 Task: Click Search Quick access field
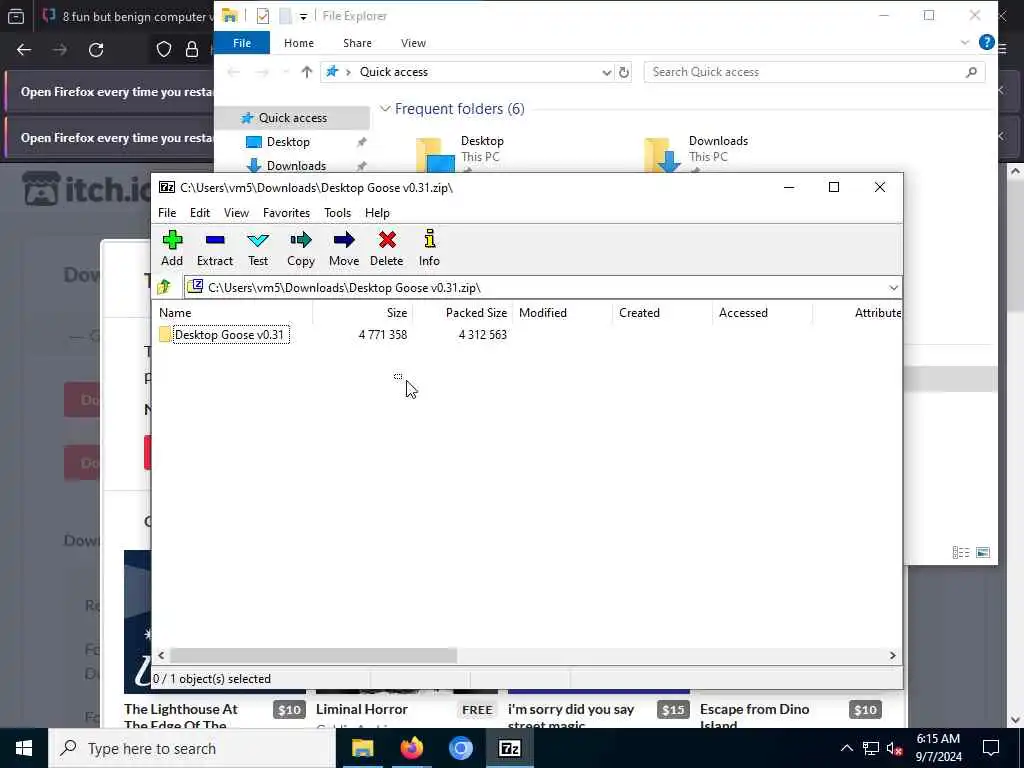pos(814,72)
